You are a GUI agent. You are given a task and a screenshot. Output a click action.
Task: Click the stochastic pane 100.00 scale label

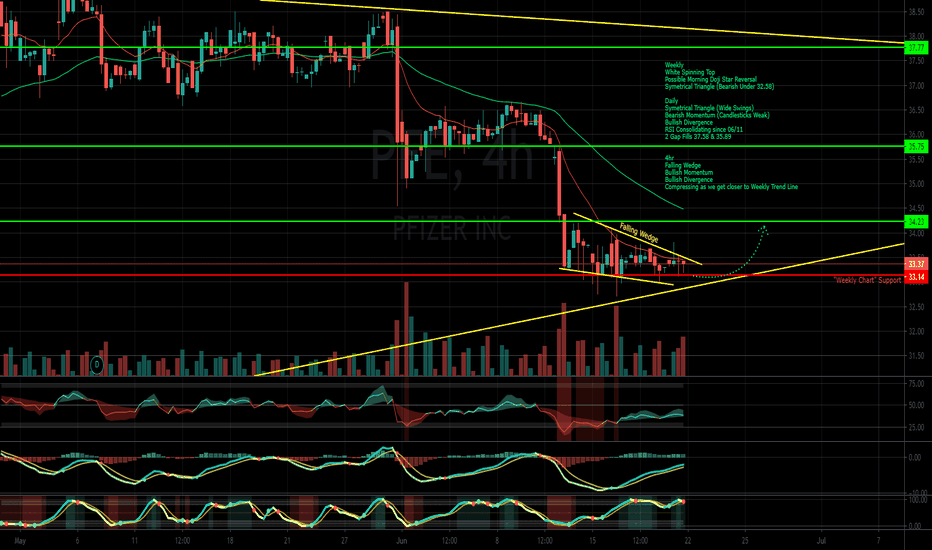point(917,500)
